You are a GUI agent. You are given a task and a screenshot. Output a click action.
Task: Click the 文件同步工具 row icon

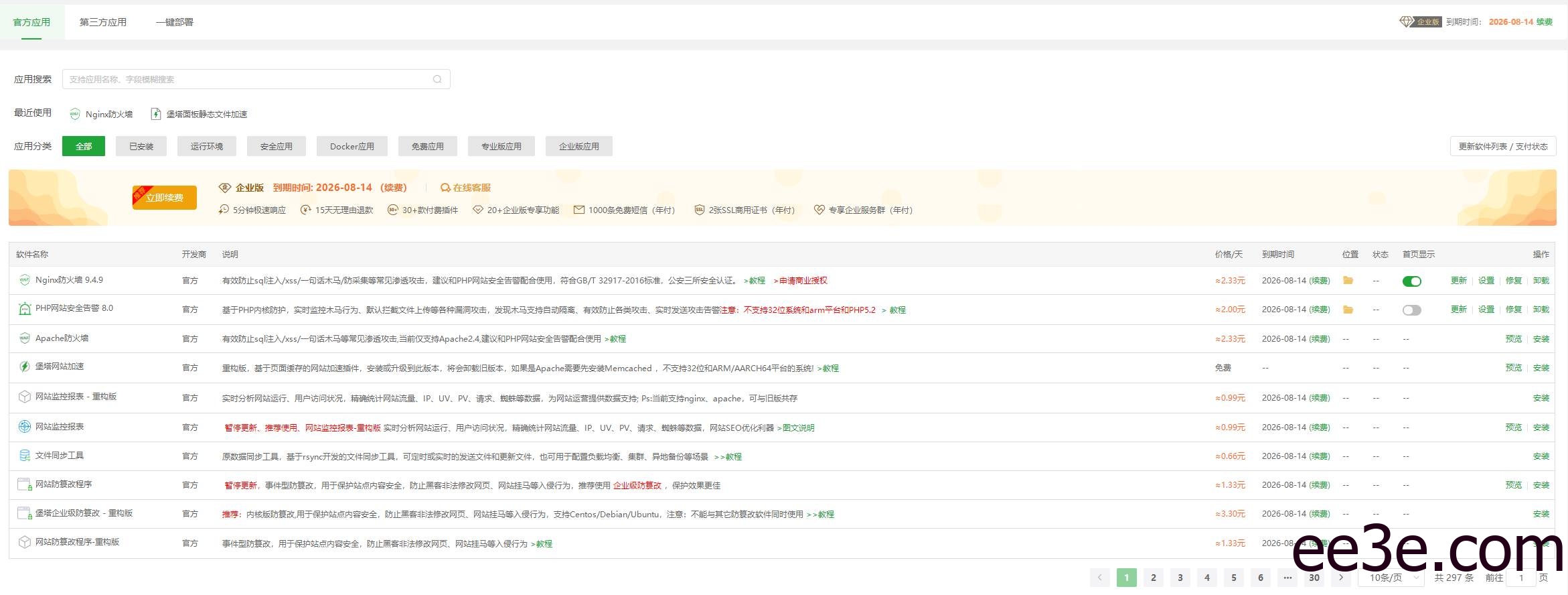(x=25, y=456)
